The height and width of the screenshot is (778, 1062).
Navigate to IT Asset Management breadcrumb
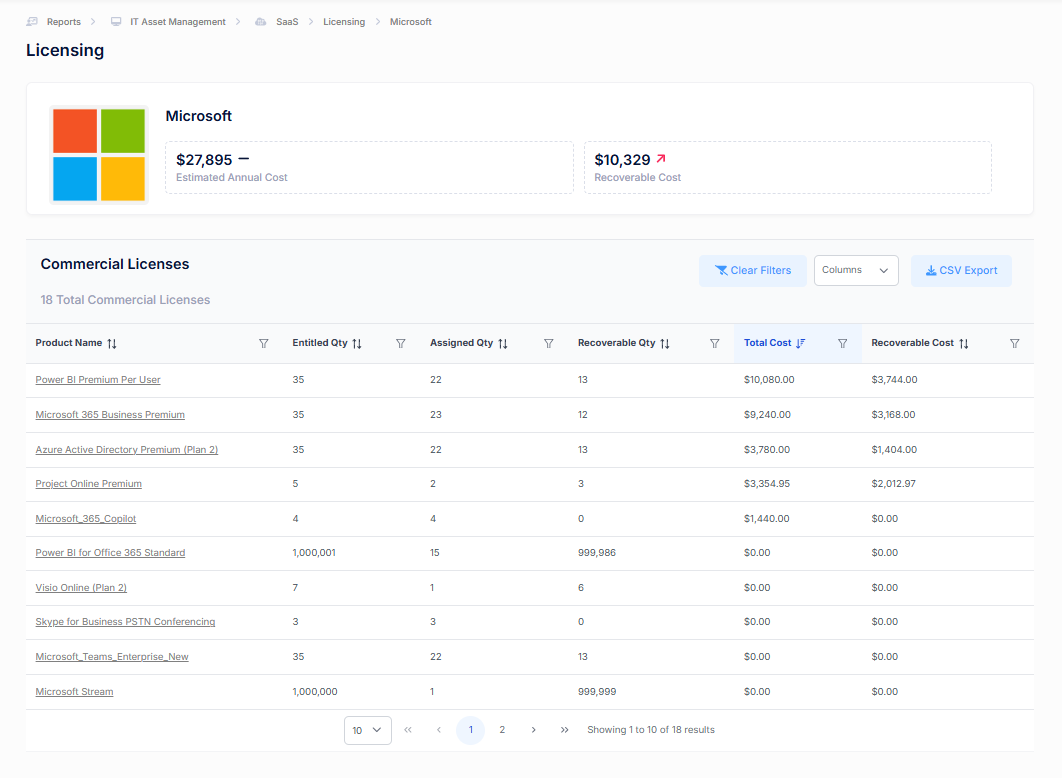point(177,22)
